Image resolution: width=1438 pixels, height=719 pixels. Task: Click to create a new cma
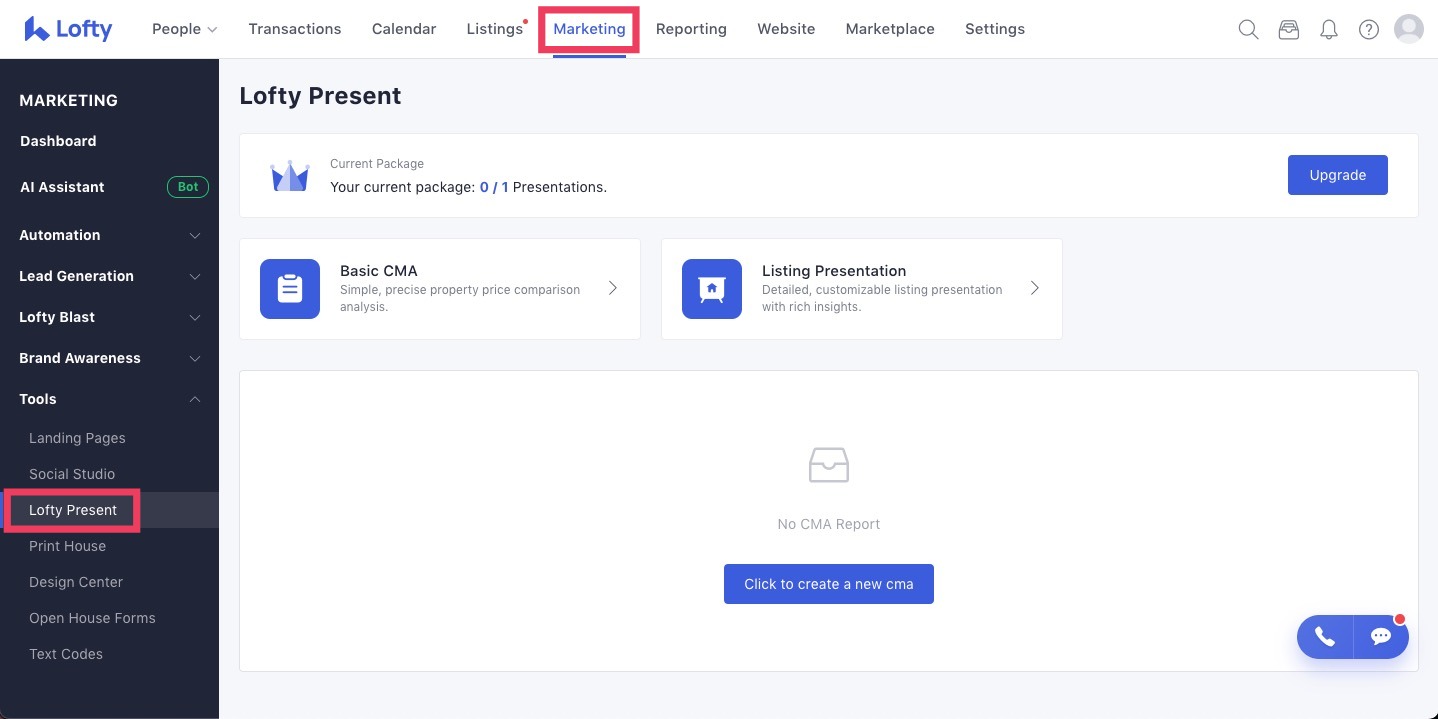(829, 584)
